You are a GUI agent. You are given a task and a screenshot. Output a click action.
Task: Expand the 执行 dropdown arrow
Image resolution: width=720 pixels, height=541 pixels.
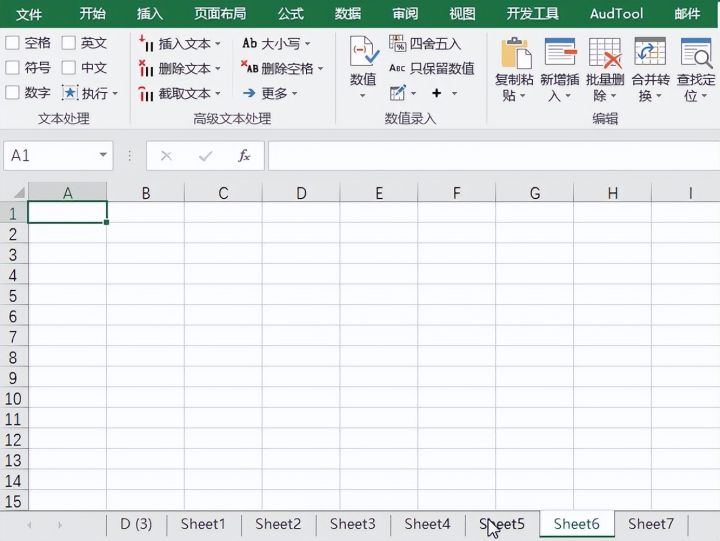tap(115, 94)
